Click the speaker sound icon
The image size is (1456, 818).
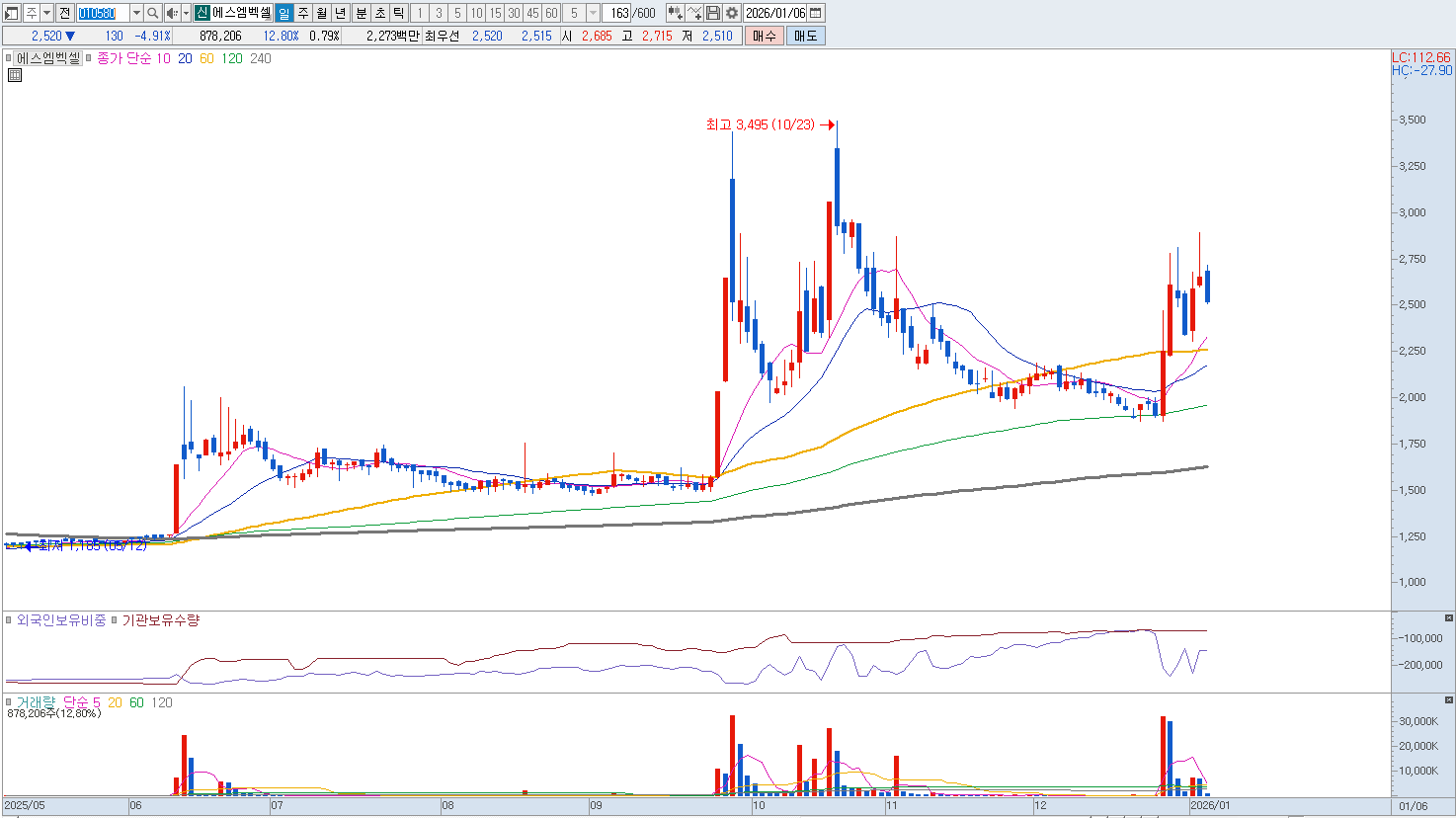(171, 13)
